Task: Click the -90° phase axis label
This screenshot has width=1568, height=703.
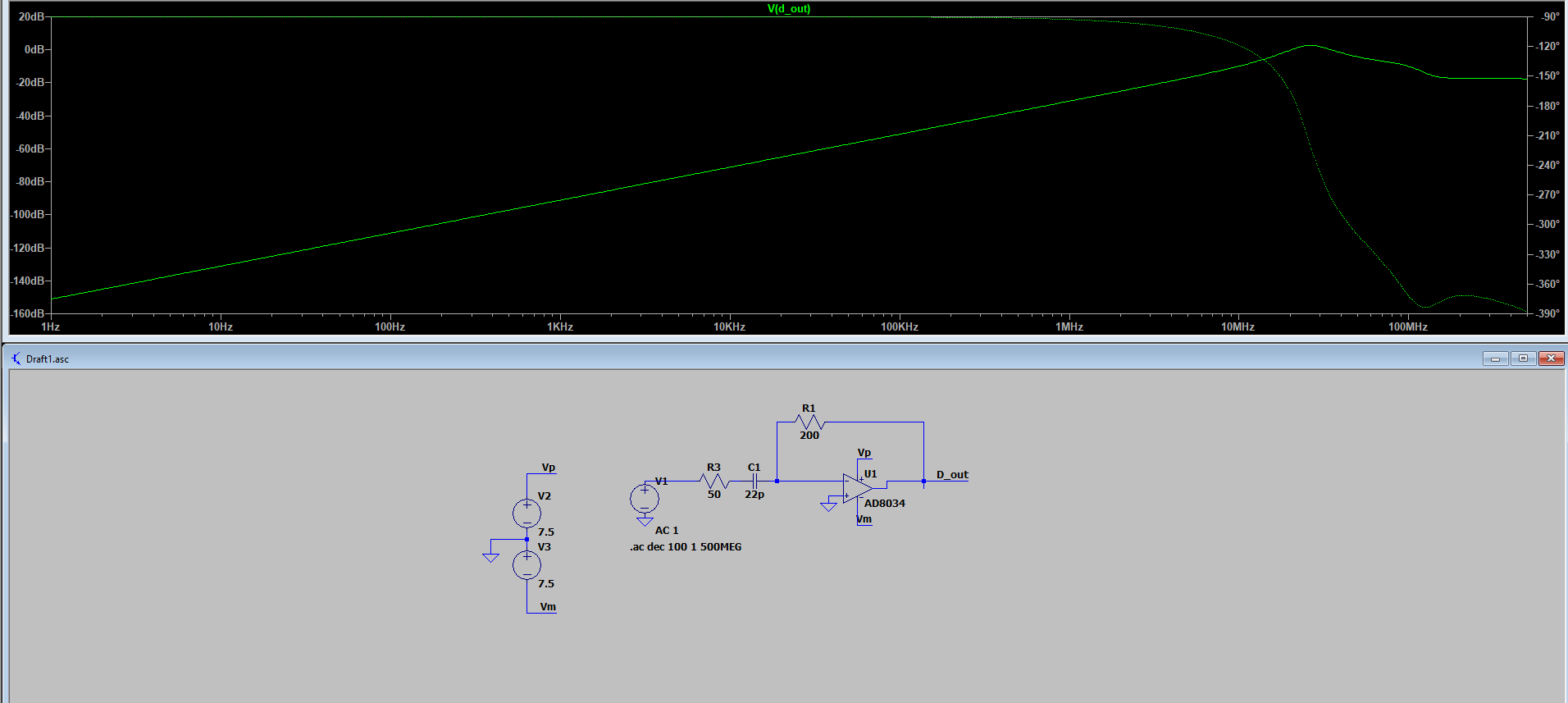Action: click(1549, 16)
